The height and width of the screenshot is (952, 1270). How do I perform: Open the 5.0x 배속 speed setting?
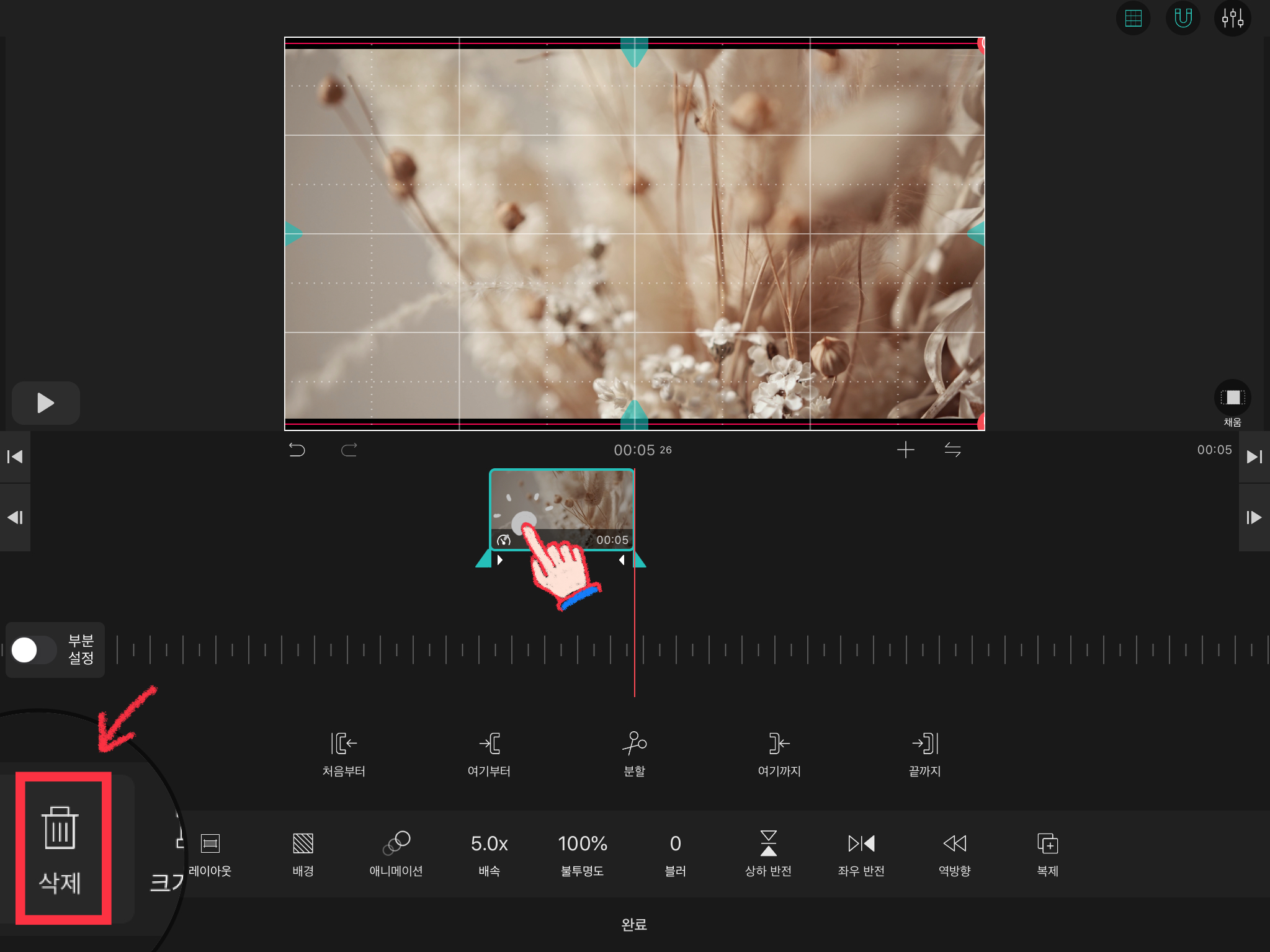(x=489, y=843)
